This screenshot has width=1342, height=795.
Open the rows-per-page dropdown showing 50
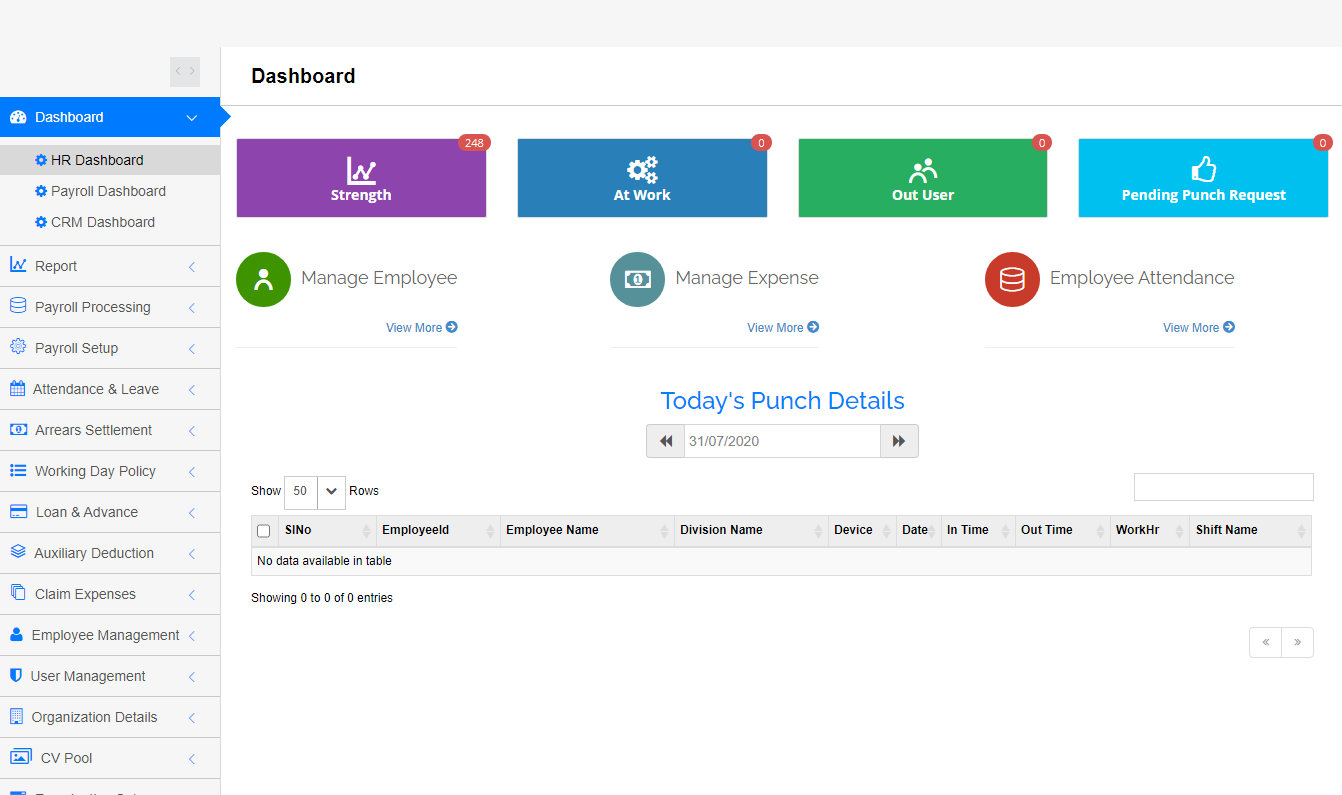(314, 492)
